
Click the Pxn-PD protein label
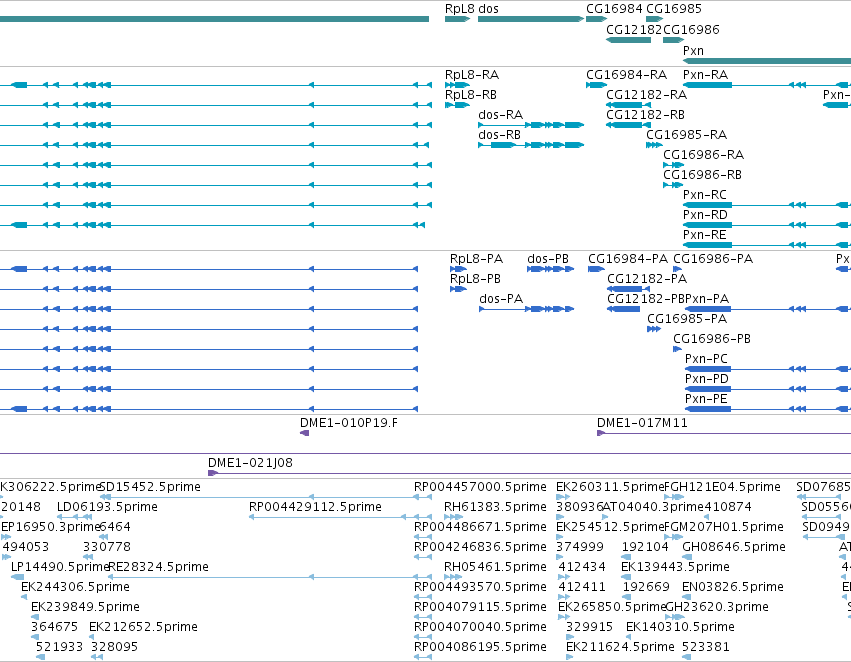(x=707, y=379)
